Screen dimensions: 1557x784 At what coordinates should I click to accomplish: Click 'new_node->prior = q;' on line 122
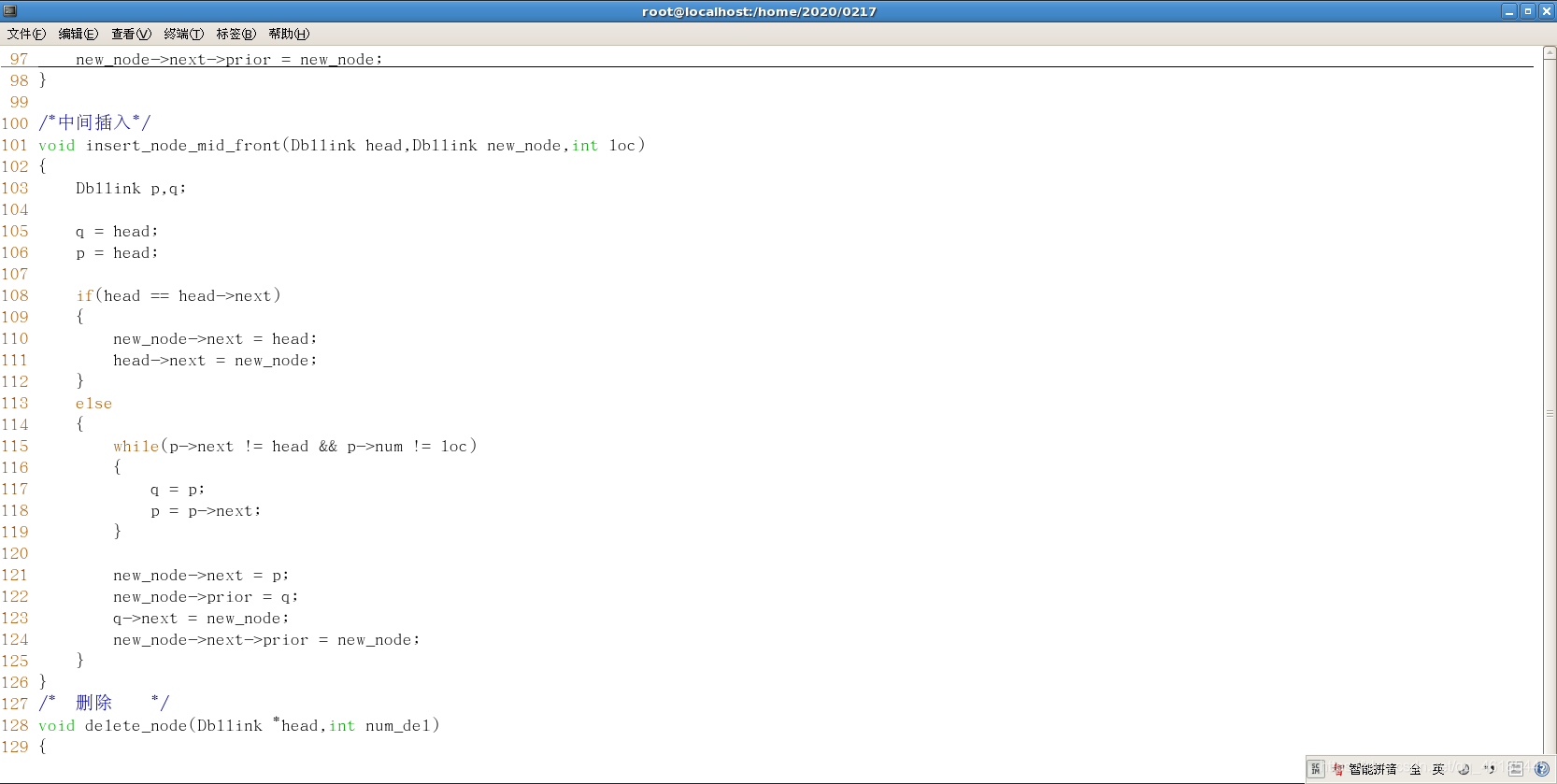(x=206, y=597)
